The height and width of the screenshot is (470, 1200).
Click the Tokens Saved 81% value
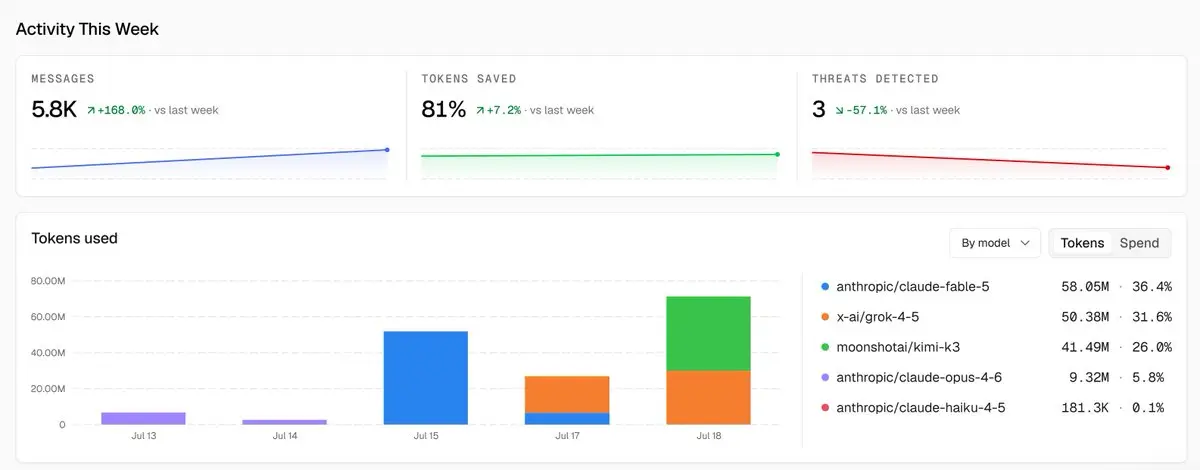[444, 109]
